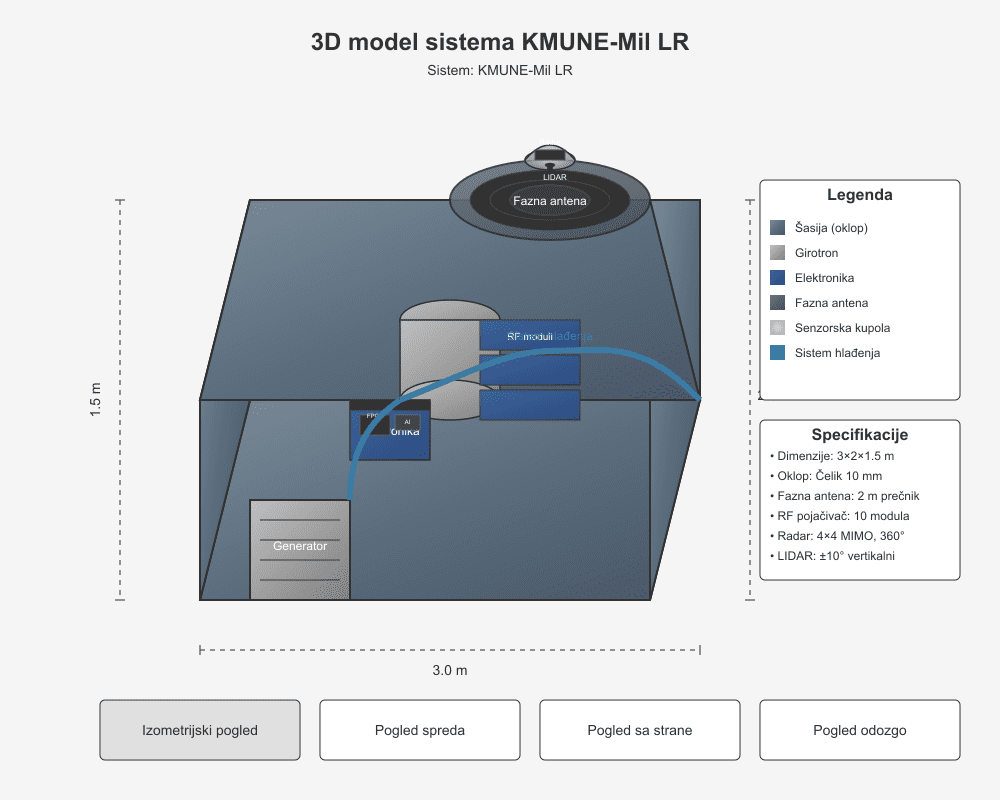Click the Šasija (oklop) legend swatch

(778, 228)
